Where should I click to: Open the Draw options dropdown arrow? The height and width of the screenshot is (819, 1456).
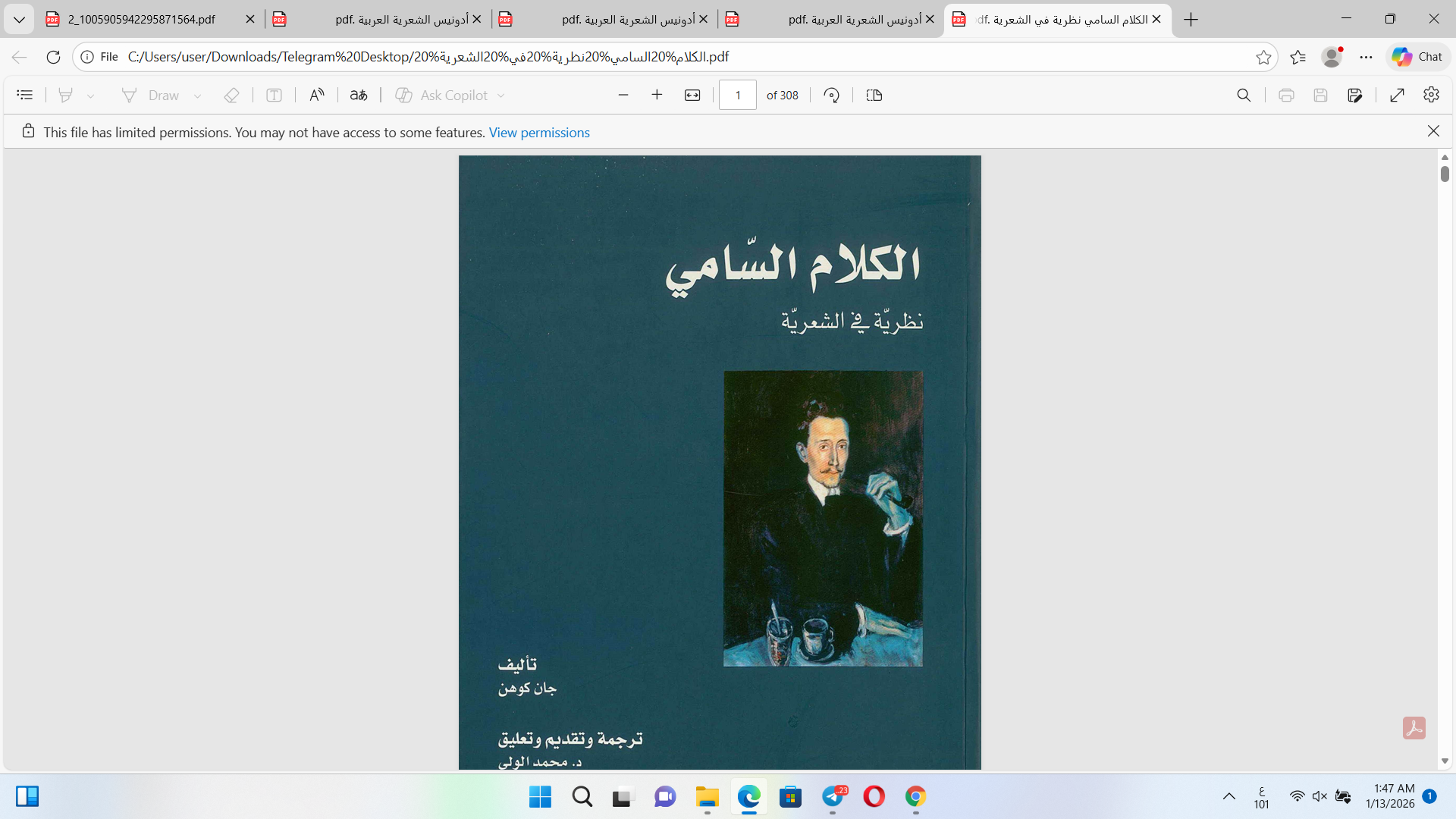point(198,96)
